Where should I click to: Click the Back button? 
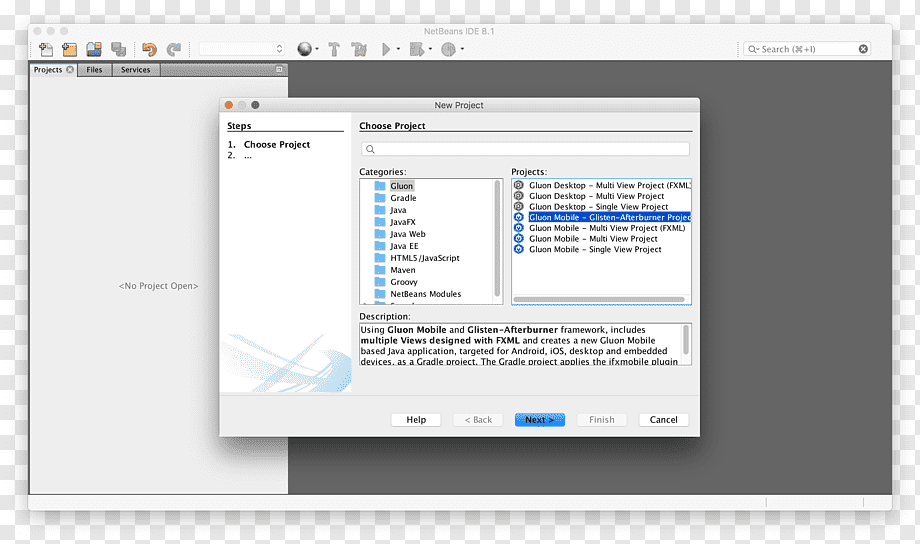click(x=478, y=420)
